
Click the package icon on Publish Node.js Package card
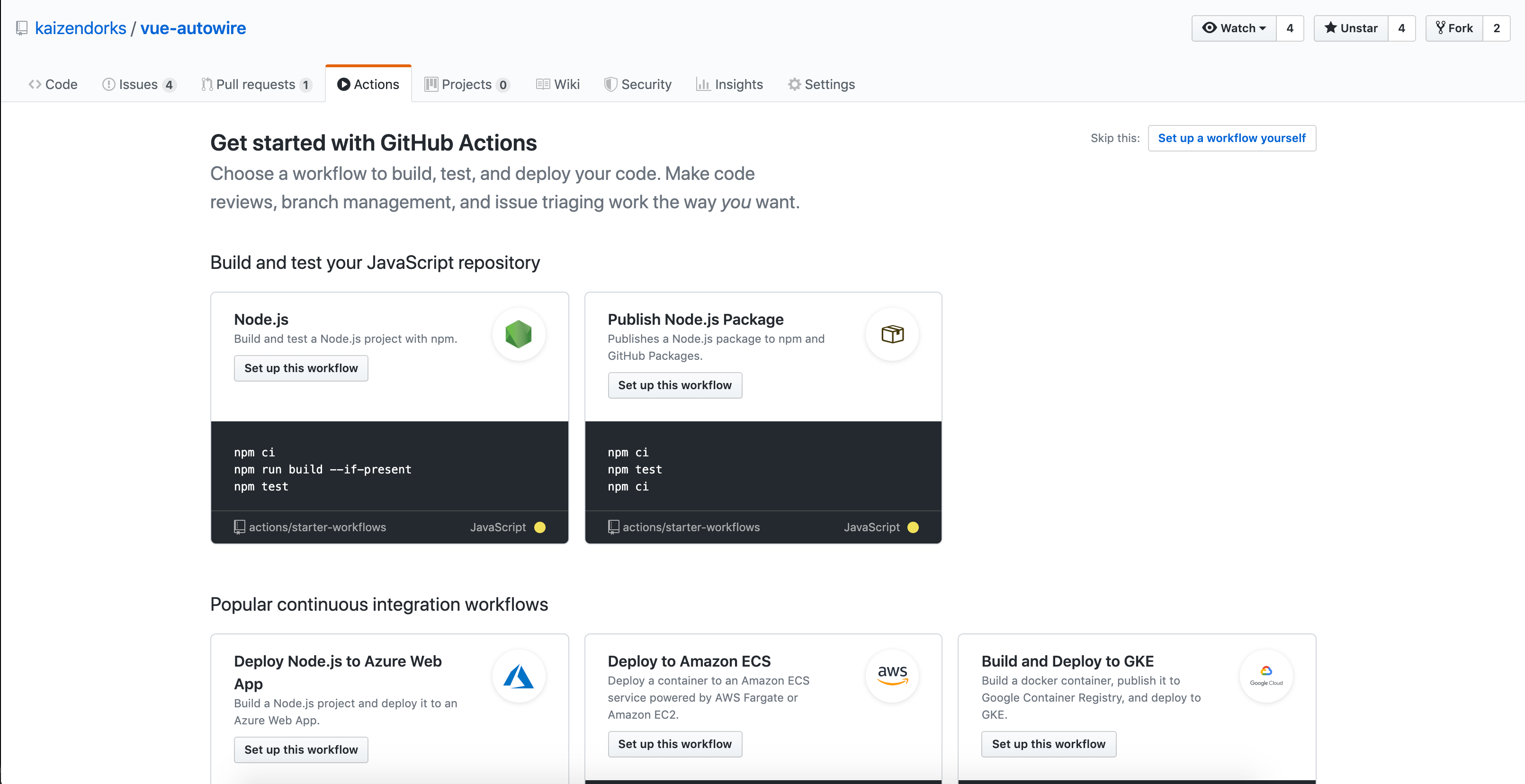click(x=893, y=334)
